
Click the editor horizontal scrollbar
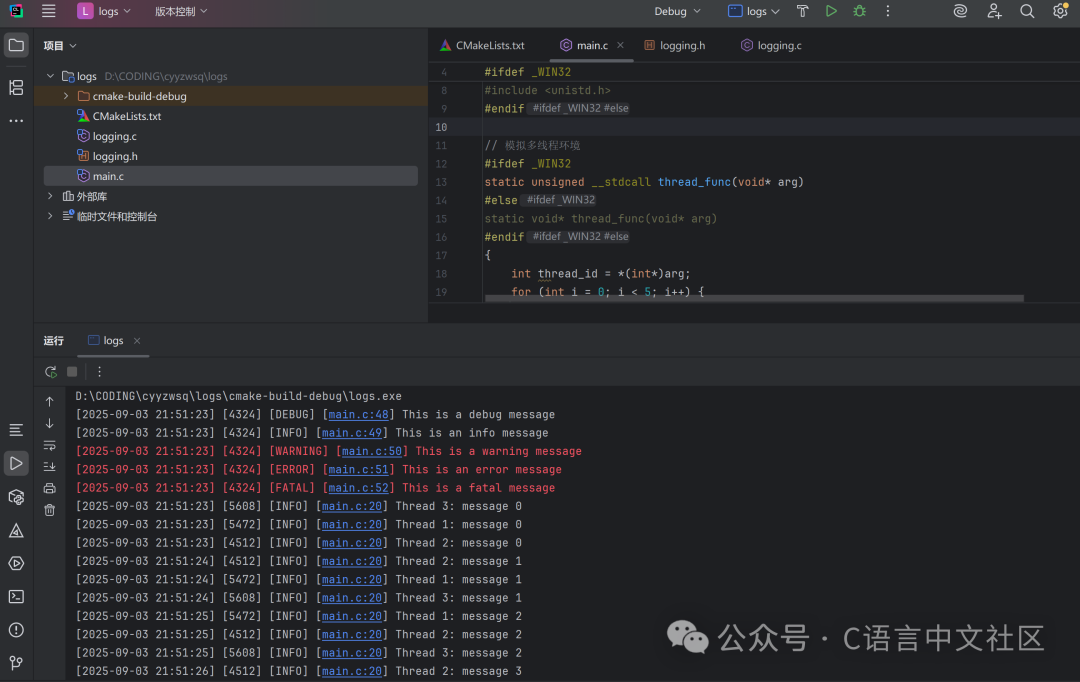pyautogui.click(x=754, y=298)
